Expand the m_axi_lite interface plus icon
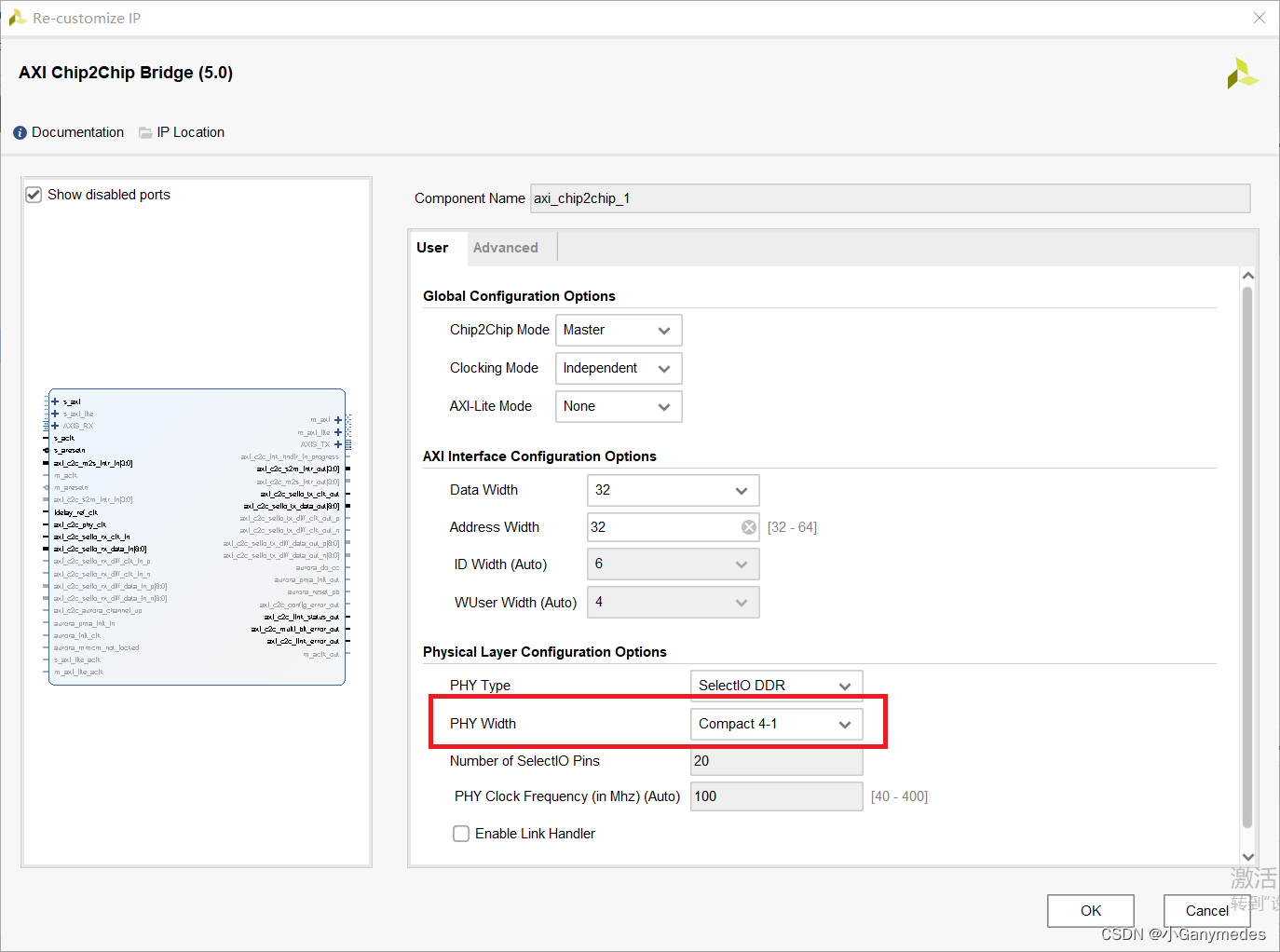This screenshot has width=1280, height=952. click(338, 432)
